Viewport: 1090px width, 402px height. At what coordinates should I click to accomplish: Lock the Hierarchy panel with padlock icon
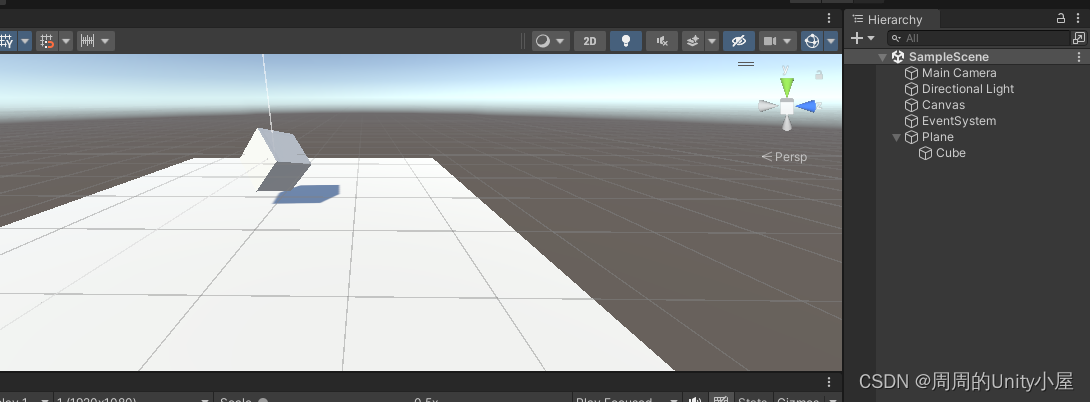pyautogui.click(x=1061, y=19)
